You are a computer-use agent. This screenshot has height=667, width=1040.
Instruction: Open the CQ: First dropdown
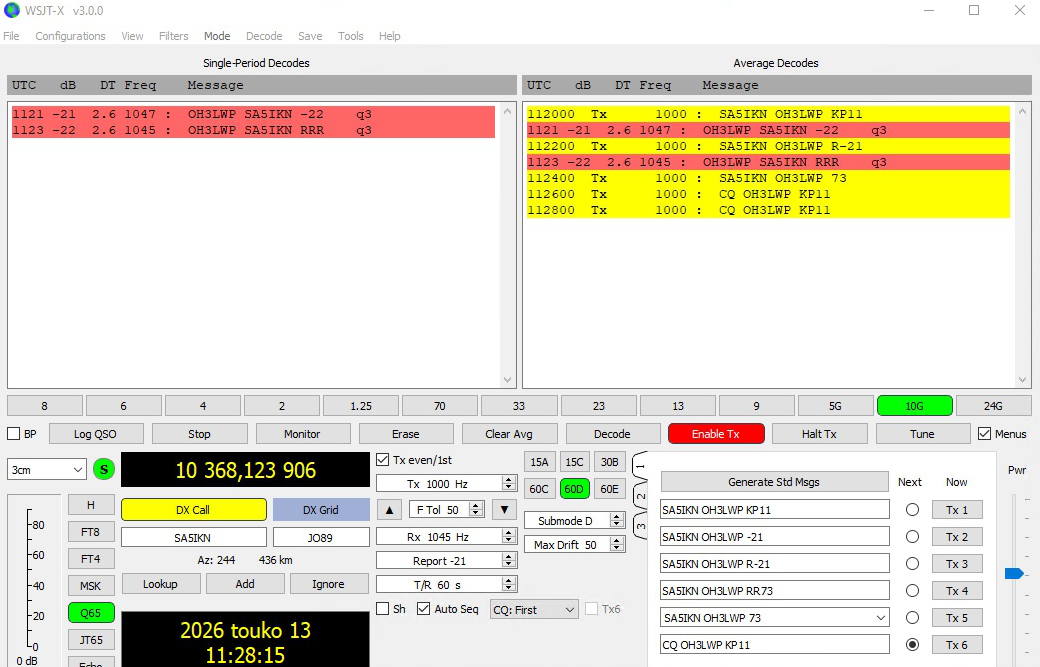pyautogui.click(x=533, y=609)
